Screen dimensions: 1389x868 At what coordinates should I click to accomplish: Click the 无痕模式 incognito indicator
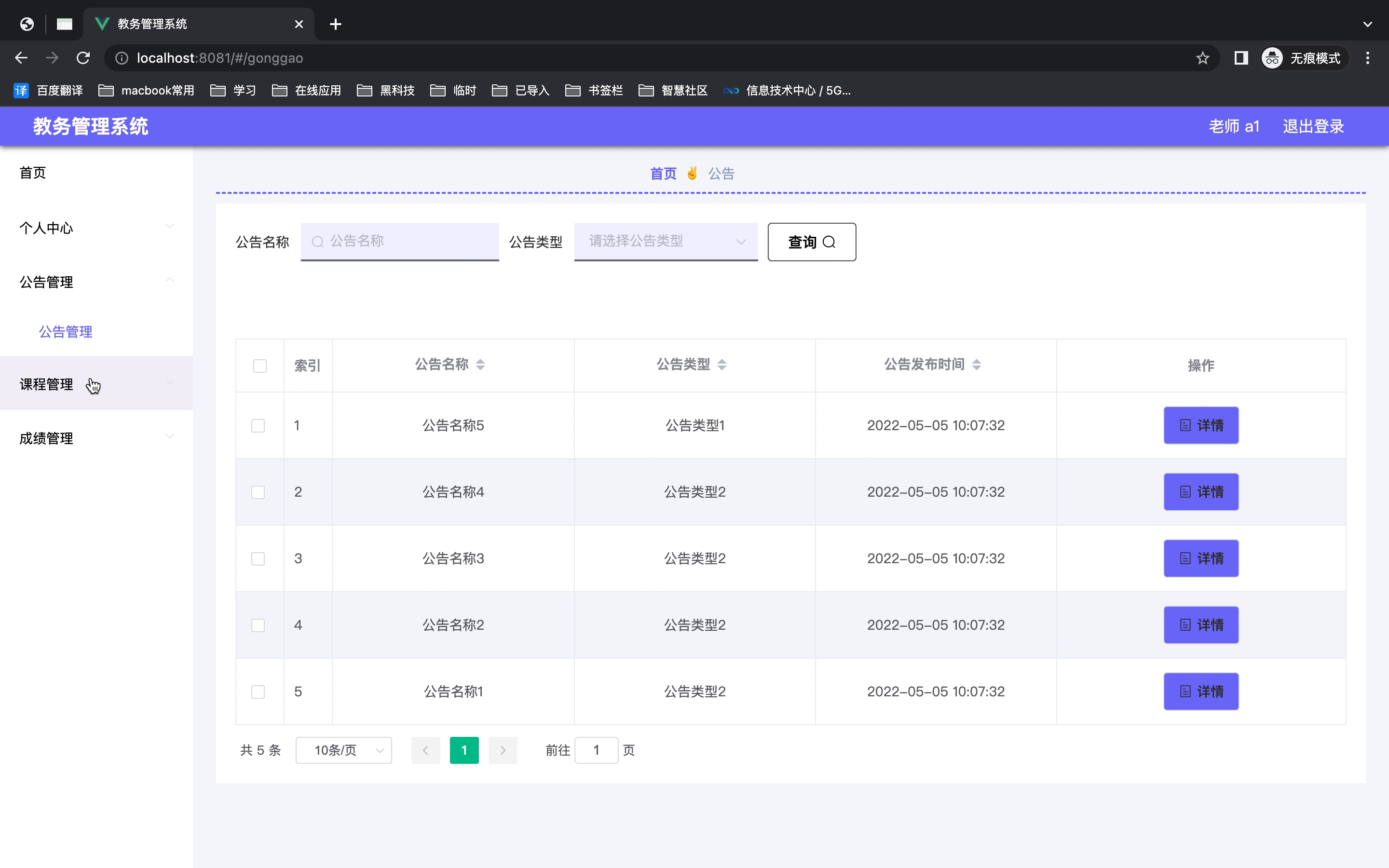[1304, 58]
